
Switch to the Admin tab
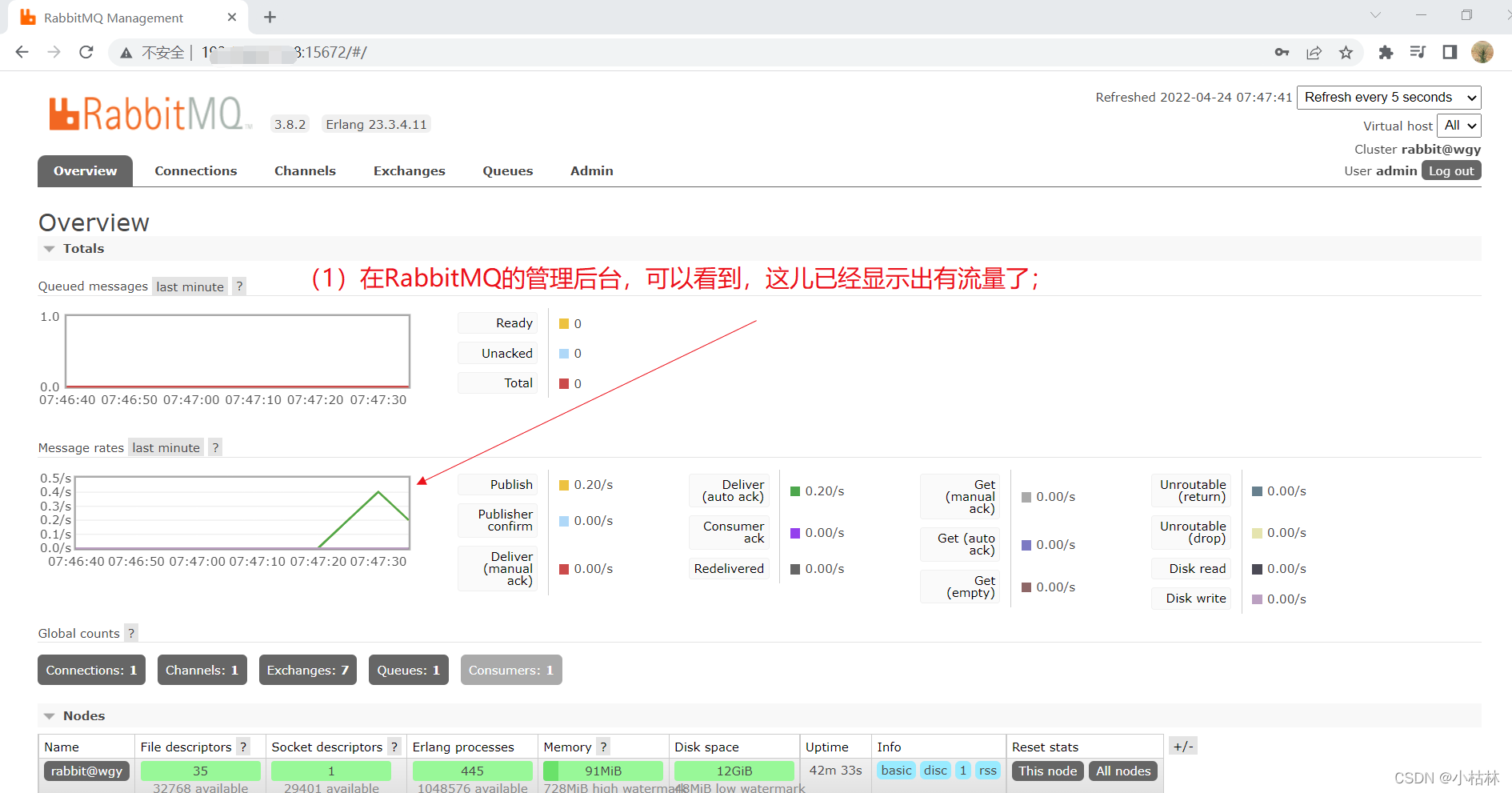pos(592,171)
